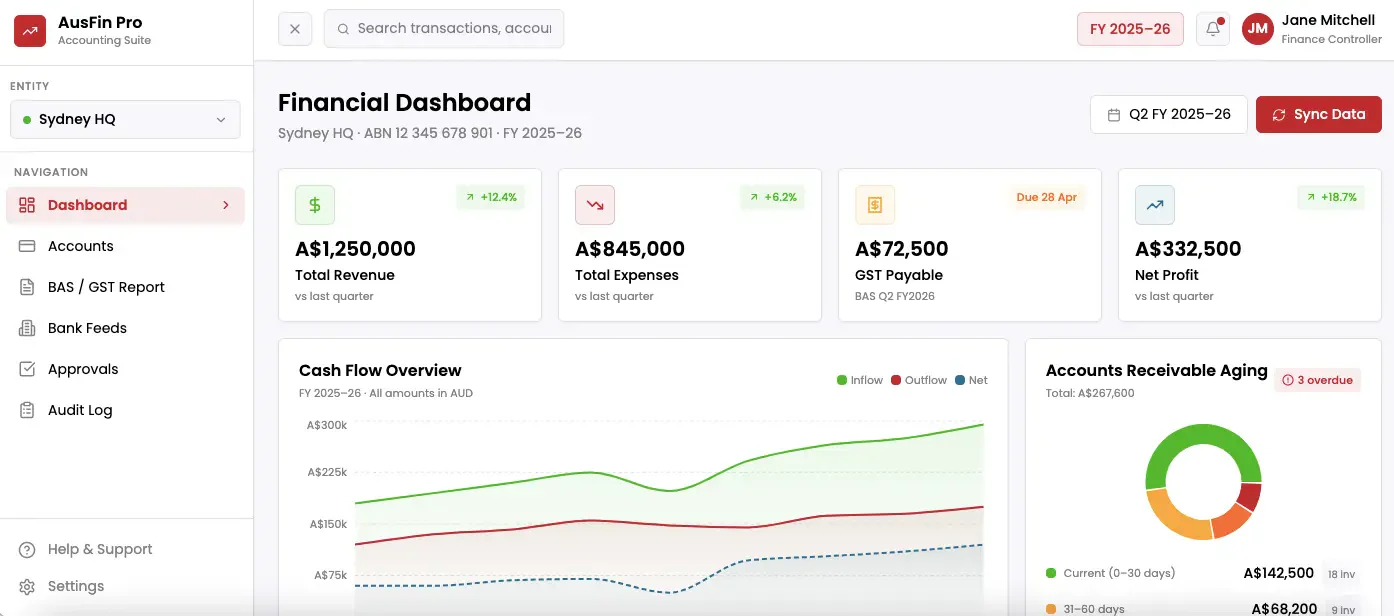
Task: Close the search with the X button
Action: [295, 29]
